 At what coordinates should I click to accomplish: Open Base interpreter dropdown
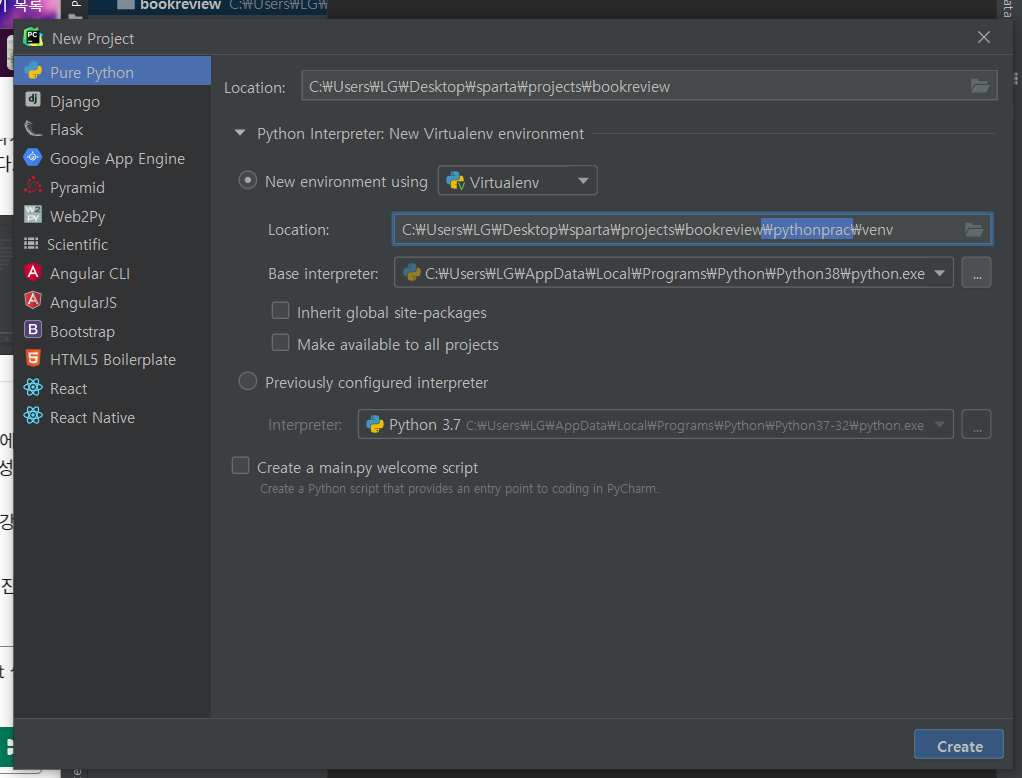pyautogui.click(x=674, y=273)
